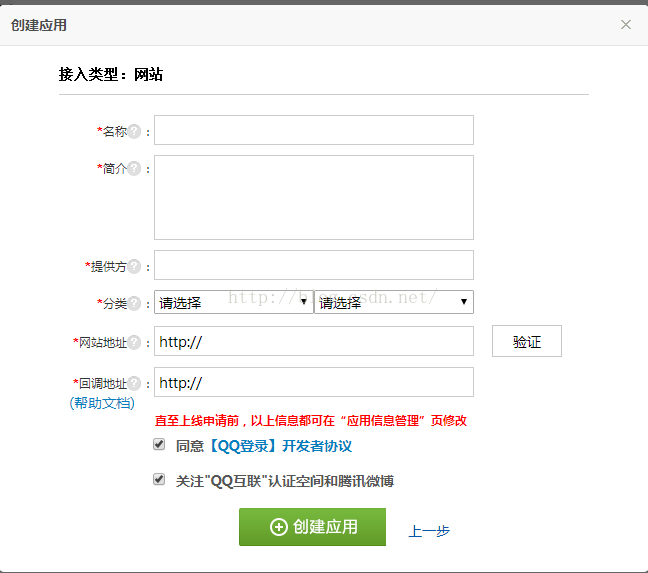Click the help icon next to 简介
This screenshot has width=648, height=573.
click(x=134, y=169)
